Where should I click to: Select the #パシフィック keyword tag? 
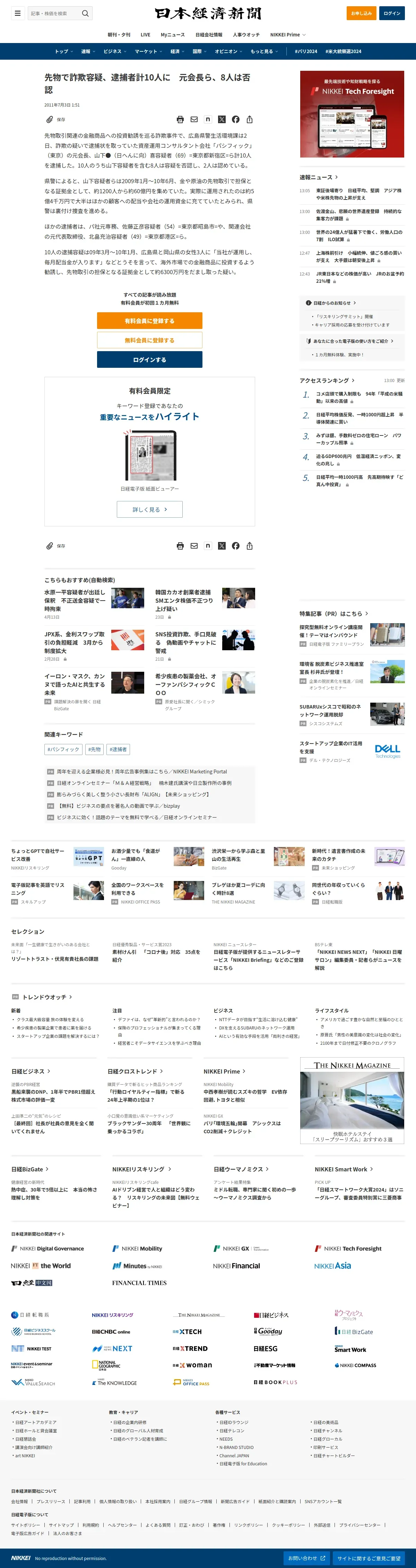click(63, 749)
